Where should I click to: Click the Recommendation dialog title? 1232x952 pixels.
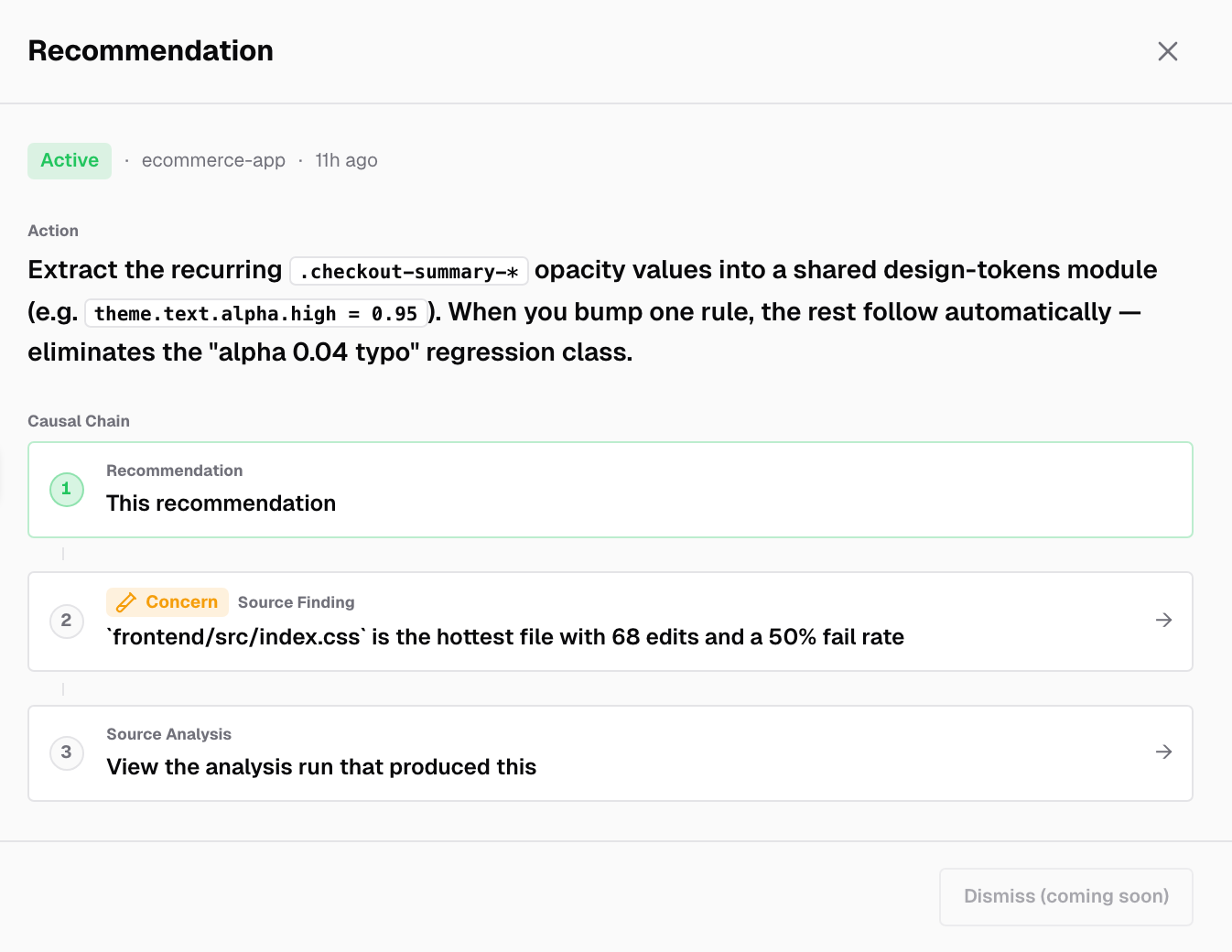(x=151, y=50)
